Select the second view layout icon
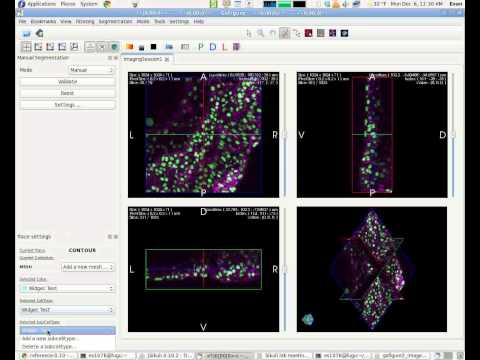Image resolution: width=480 pixels, height=360 pixels. [38, 47]
